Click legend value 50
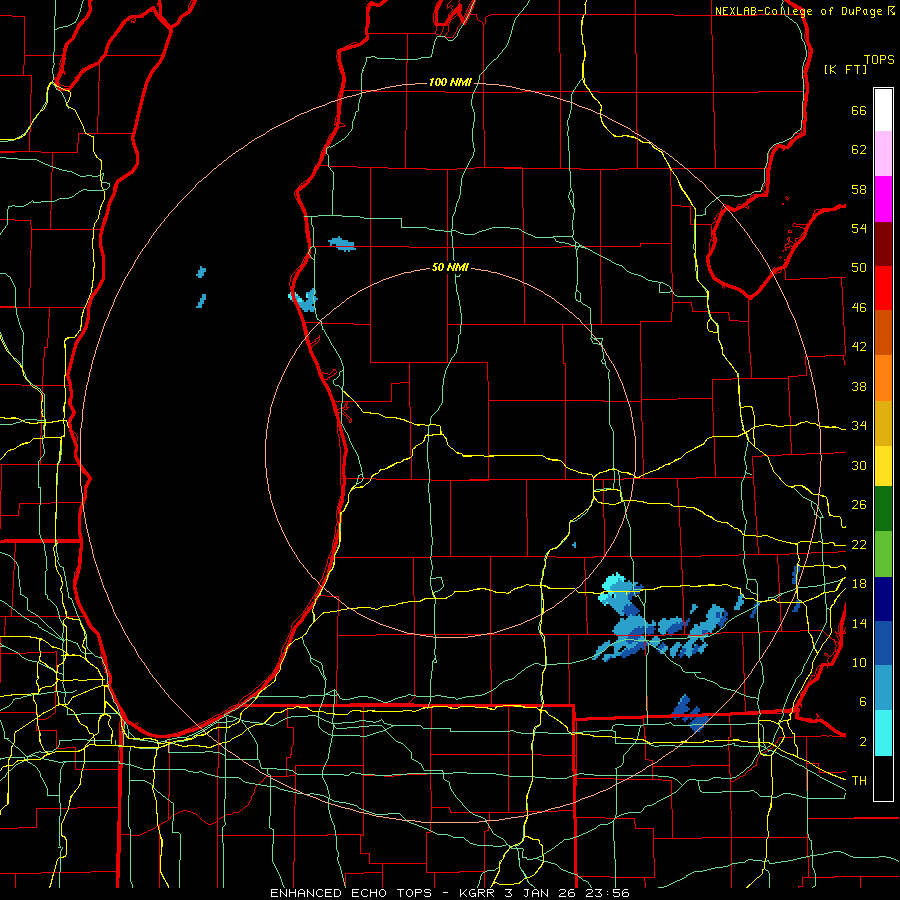 859,268
